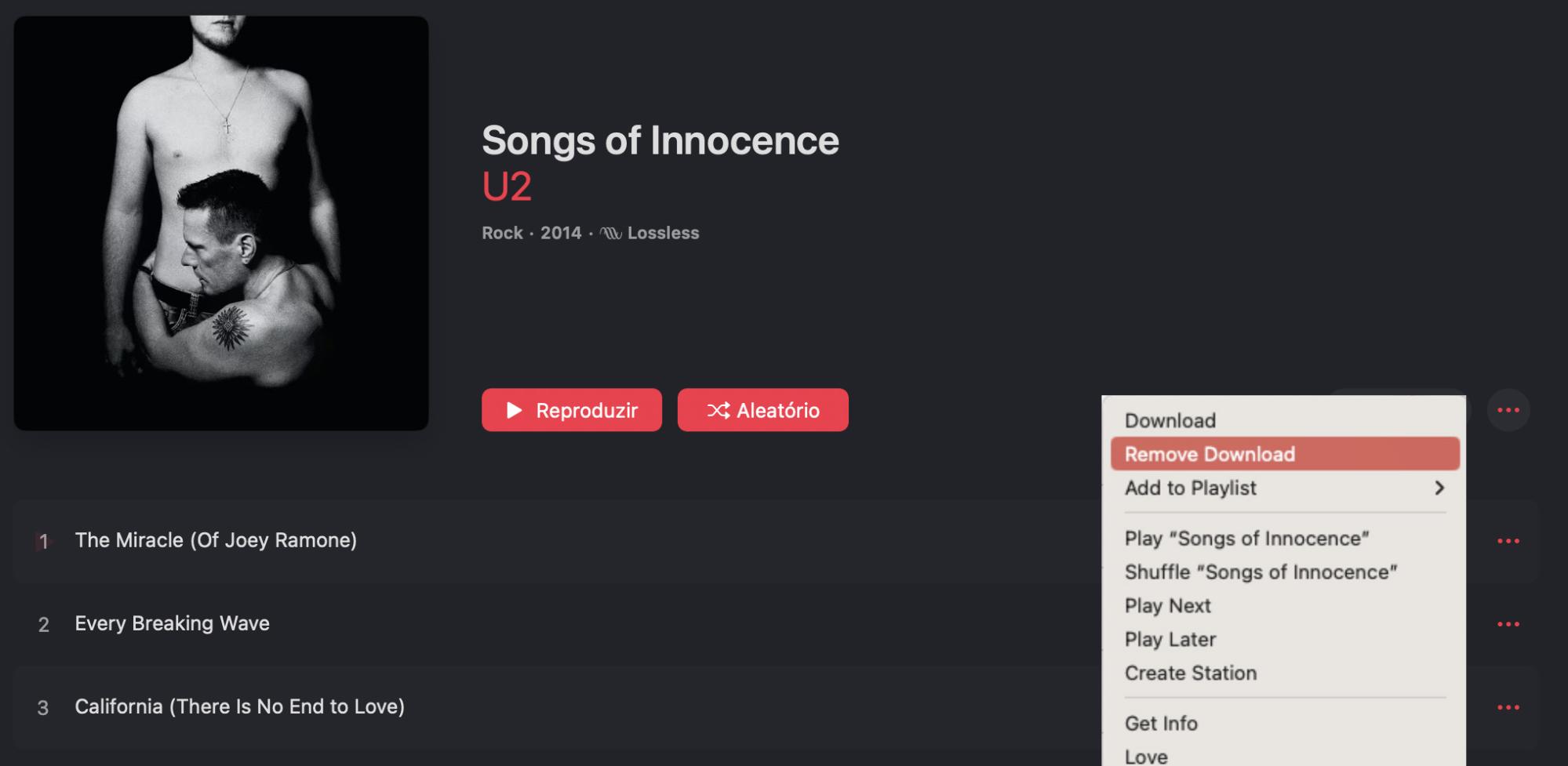
Task: Open more options for Every Breaking Wave
Action: (1508, 624)
